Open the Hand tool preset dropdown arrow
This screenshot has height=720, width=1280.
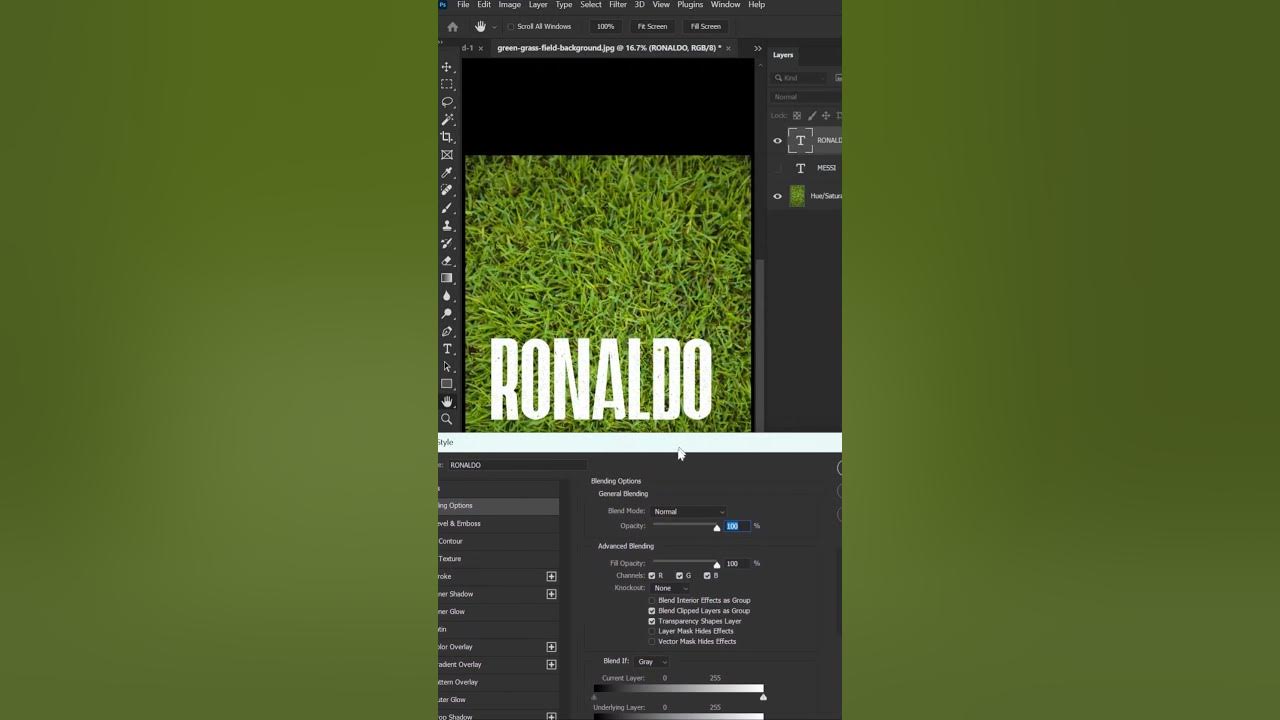point(494,27)
